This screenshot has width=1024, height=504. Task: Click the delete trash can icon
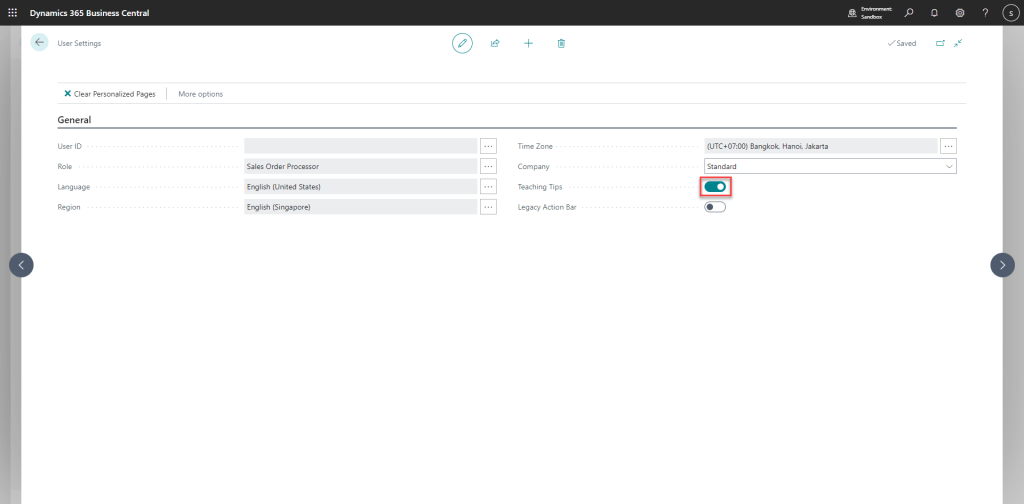point(561,43)
